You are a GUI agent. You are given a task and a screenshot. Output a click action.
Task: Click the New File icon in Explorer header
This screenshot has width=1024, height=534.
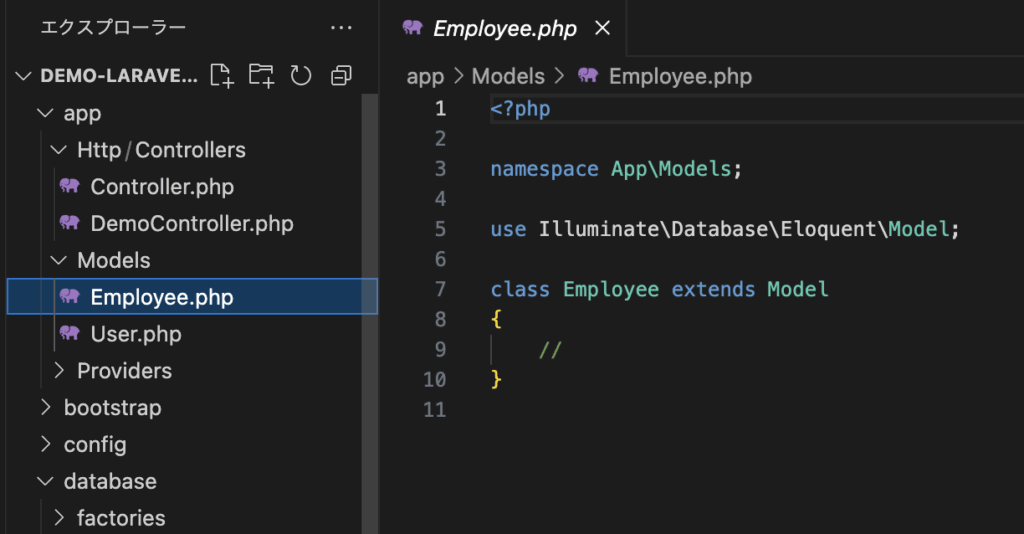tap(221, 75)
